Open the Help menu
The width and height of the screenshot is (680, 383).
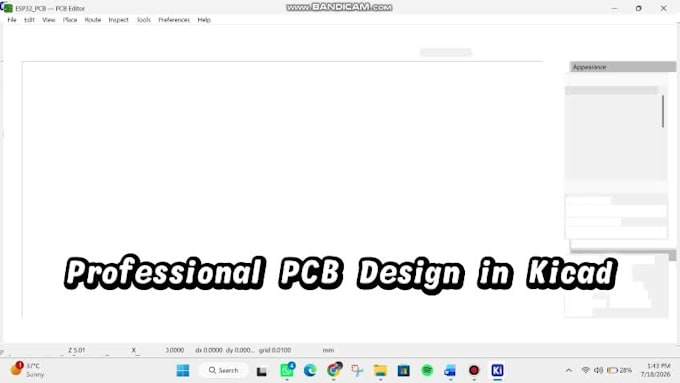204,20
